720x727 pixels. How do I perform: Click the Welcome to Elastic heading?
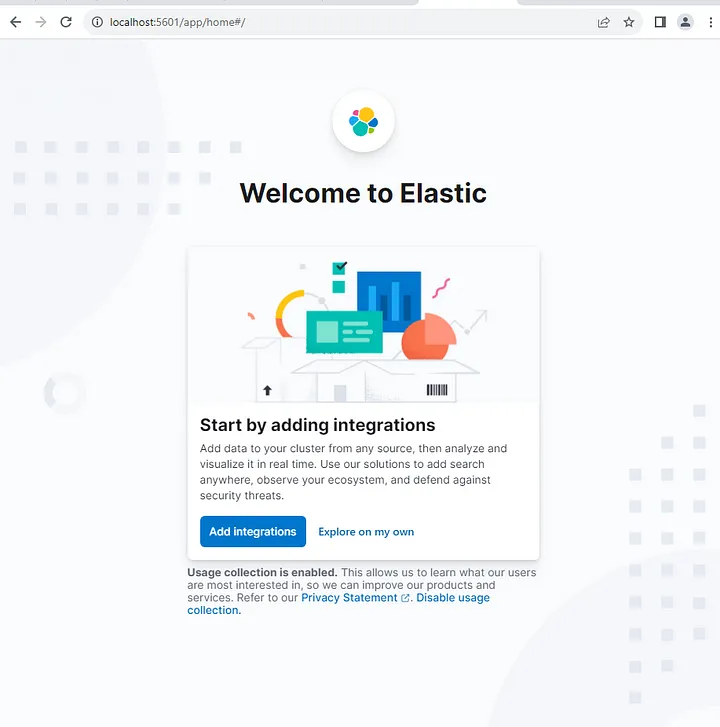pyautogui.click(x=363, y=193)
